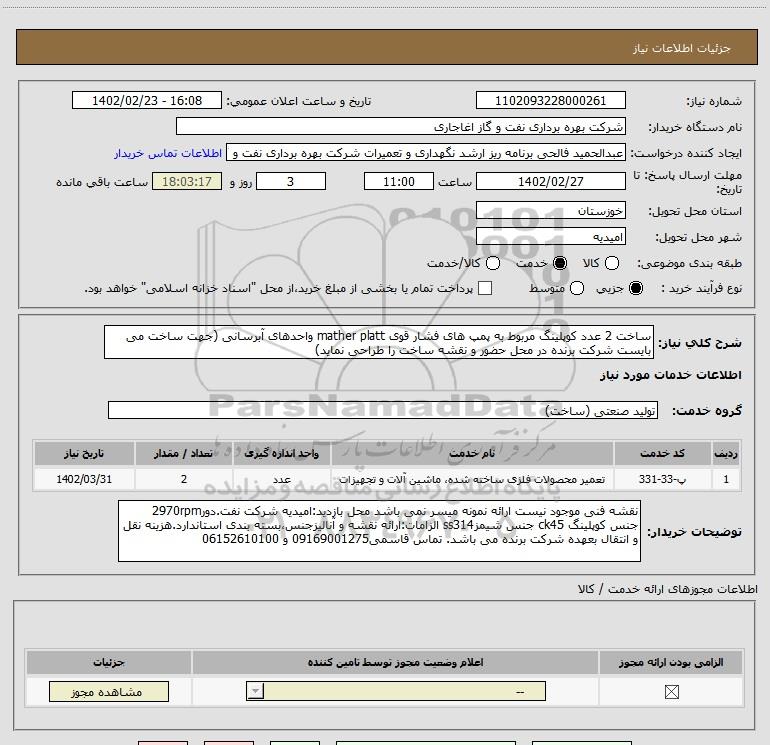The image size is (770, 745).
Task: Open the license status dropdown
Action: (396, 691)
